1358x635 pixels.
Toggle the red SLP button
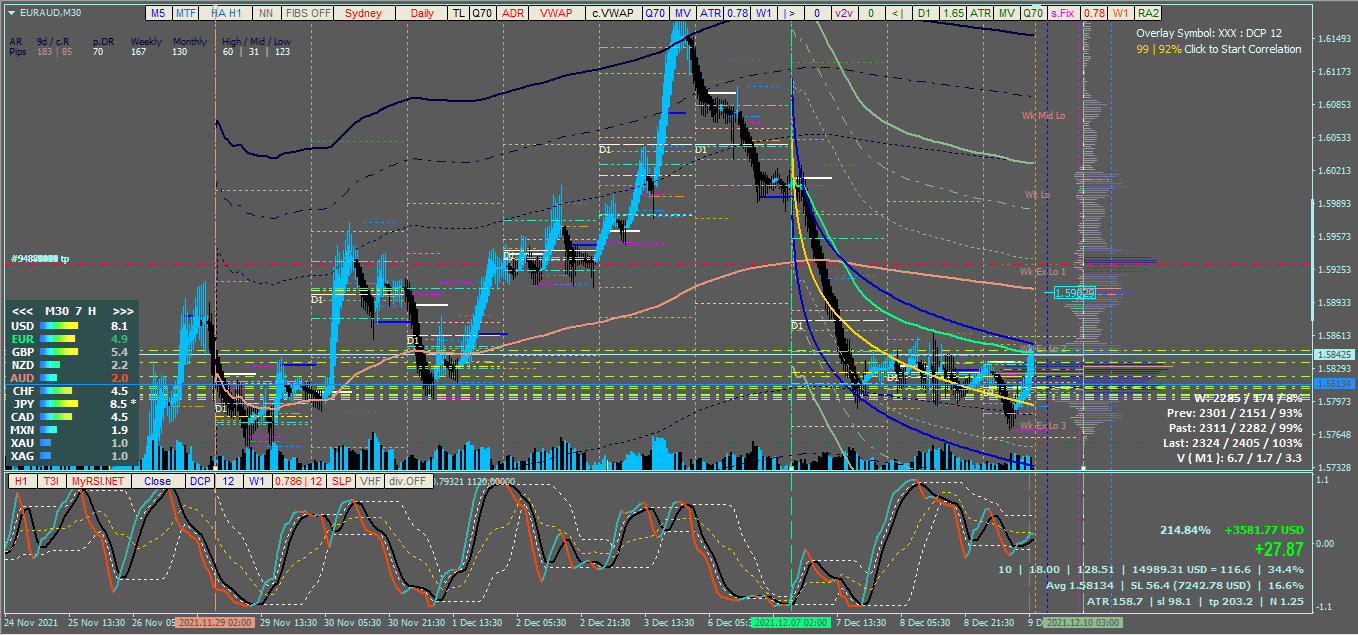pos(342,481)
